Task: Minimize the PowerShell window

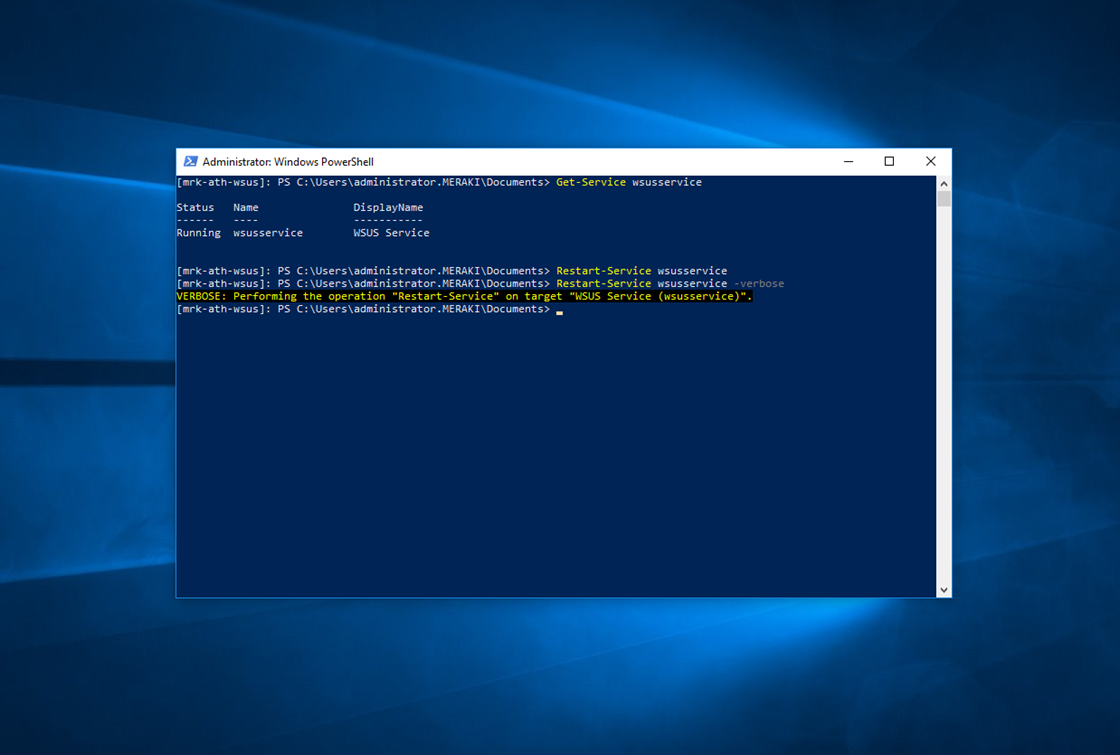Action: [x=848, y=161]
